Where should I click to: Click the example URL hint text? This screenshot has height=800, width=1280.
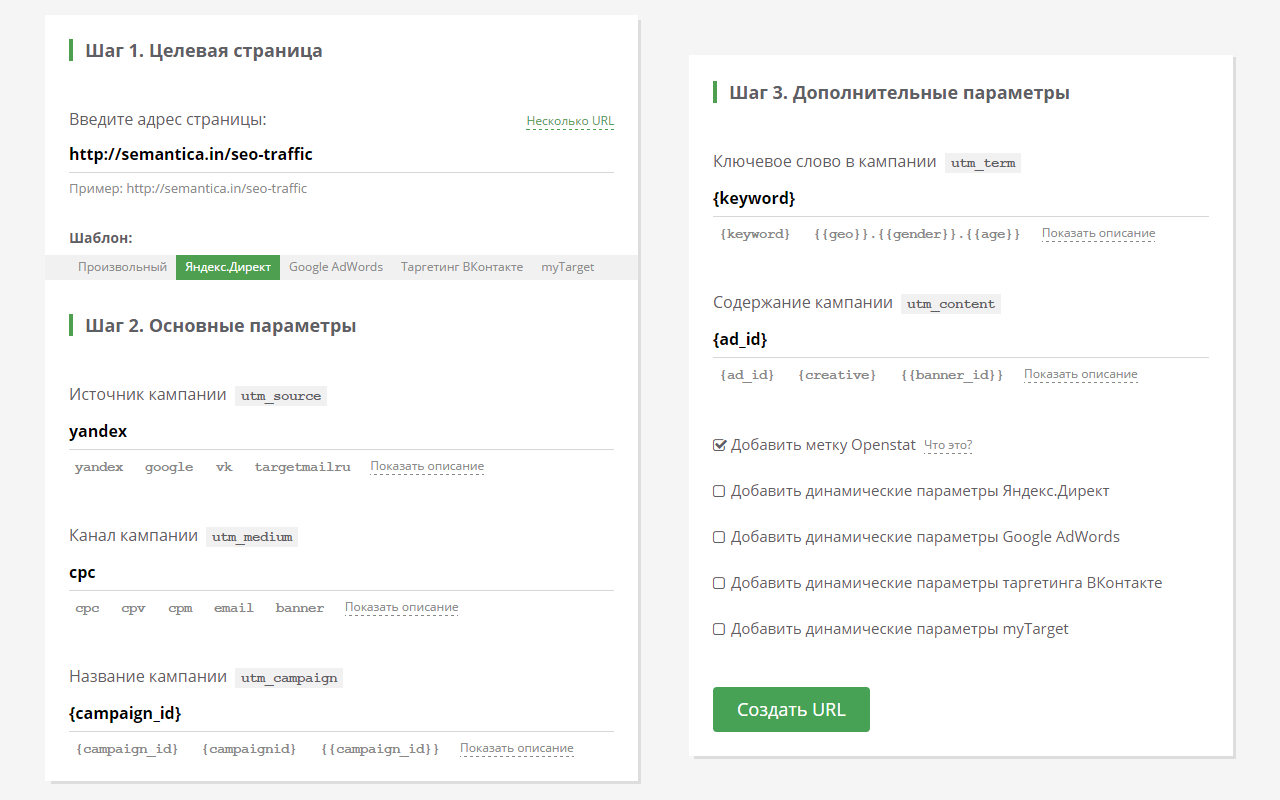pos(188,188)
